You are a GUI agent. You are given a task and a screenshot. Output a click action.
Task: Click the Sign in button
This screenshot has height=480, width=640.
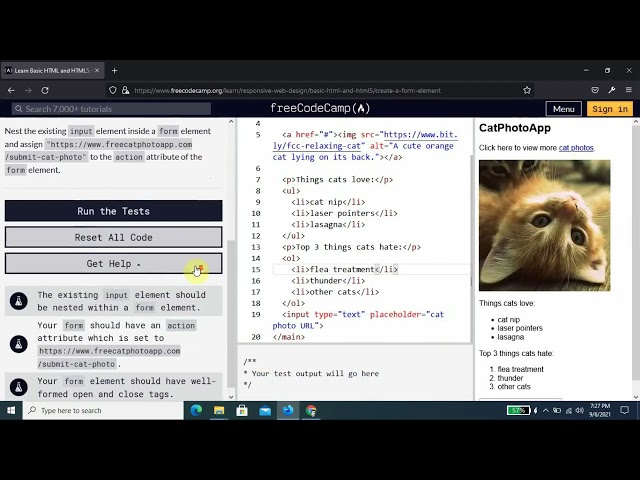(610, 109)
